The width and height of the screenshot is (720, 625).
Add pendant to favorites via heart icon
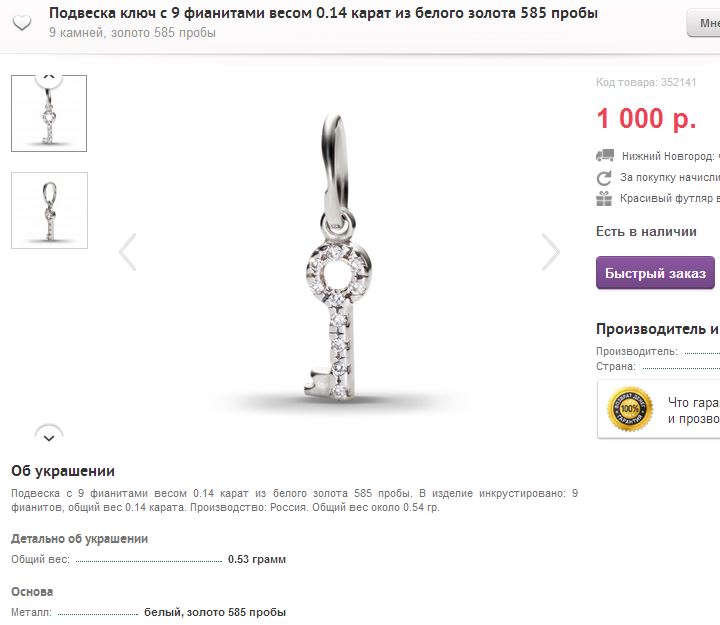22,23
